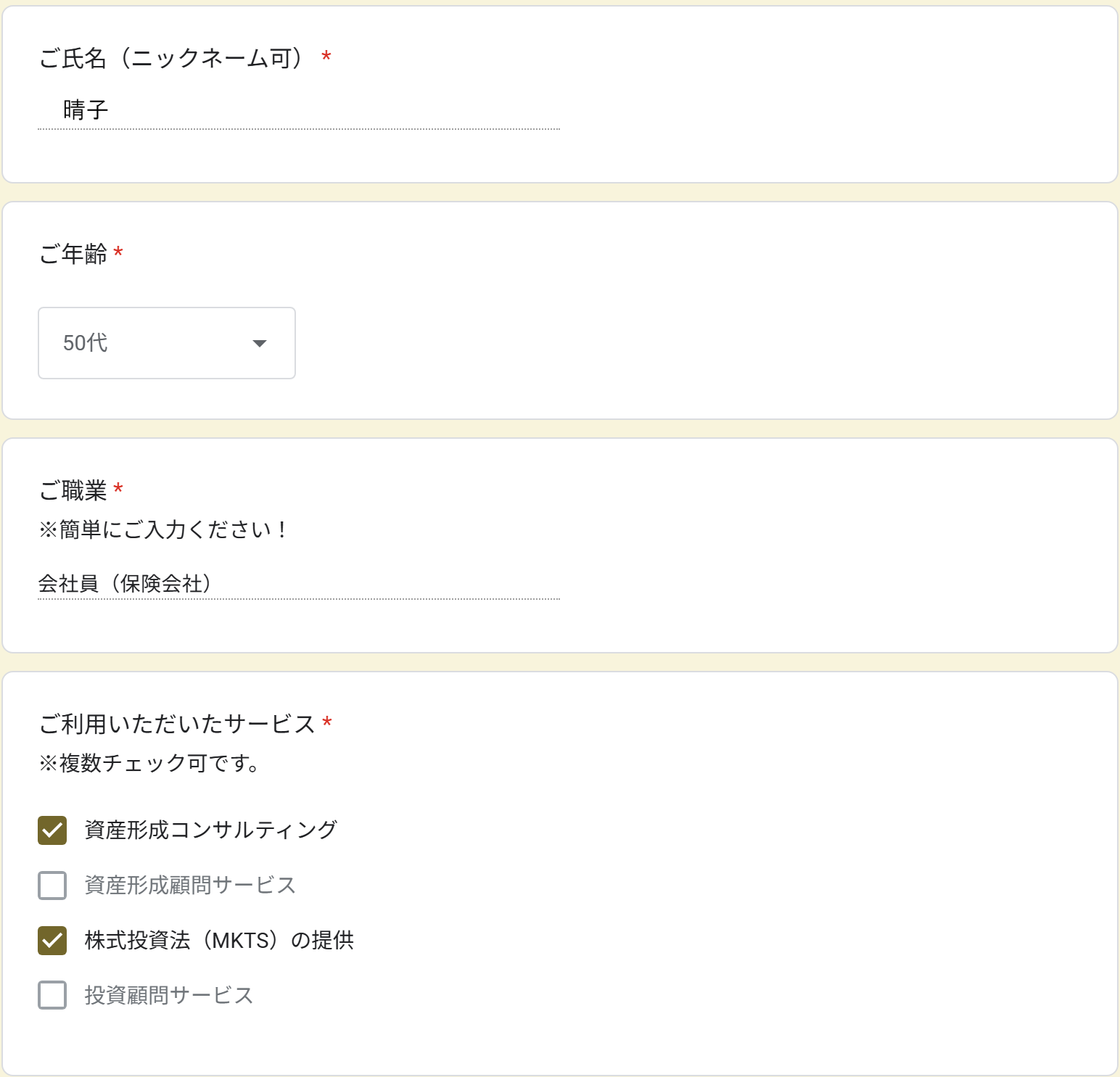
Task: Click the age dropdown arrow triangle
Action: click(x=260, y=344)
